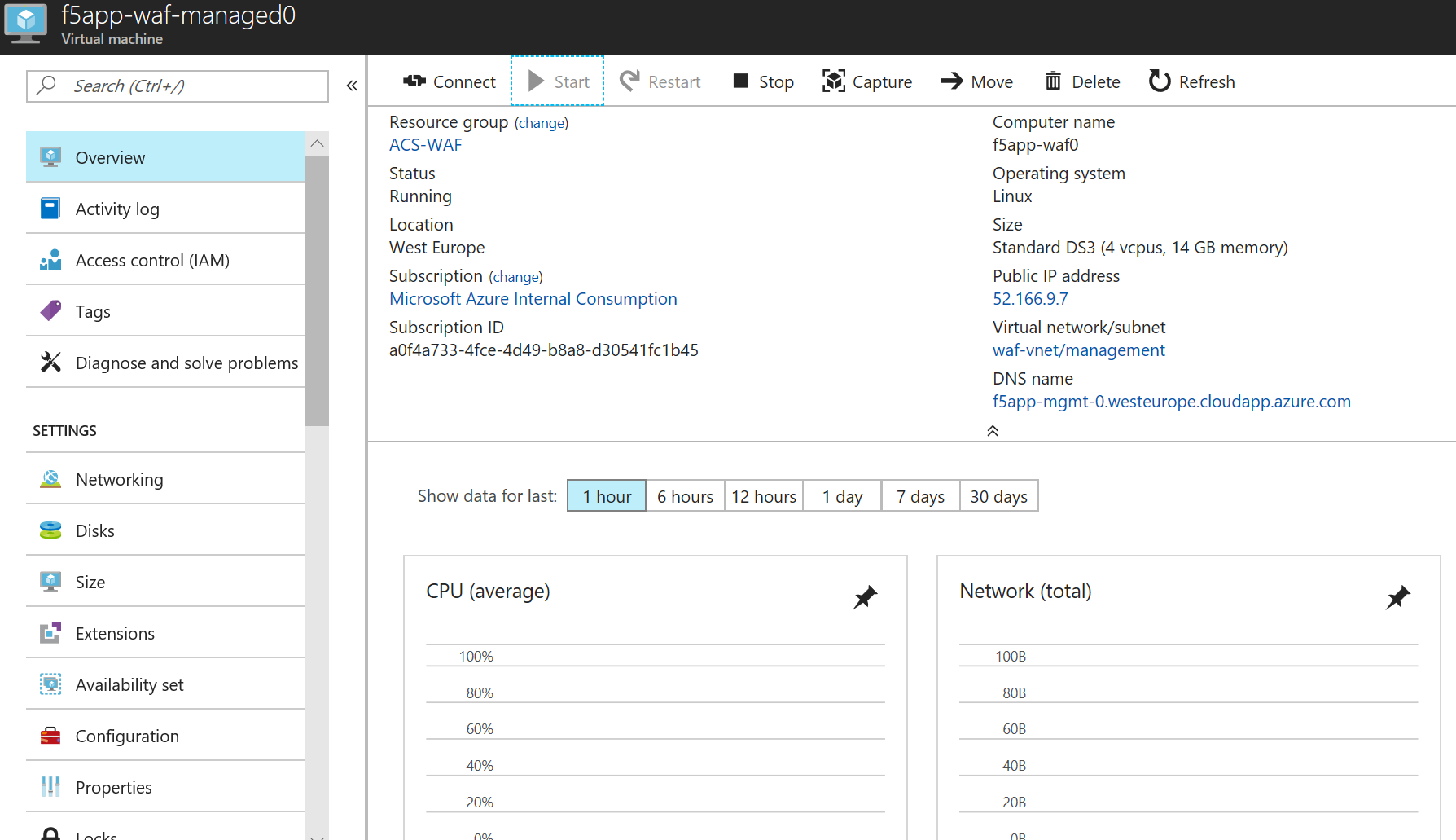This screenshot has height=840, width=1456.
Task: Delete the virtual machine
Action: [1082, 81]
